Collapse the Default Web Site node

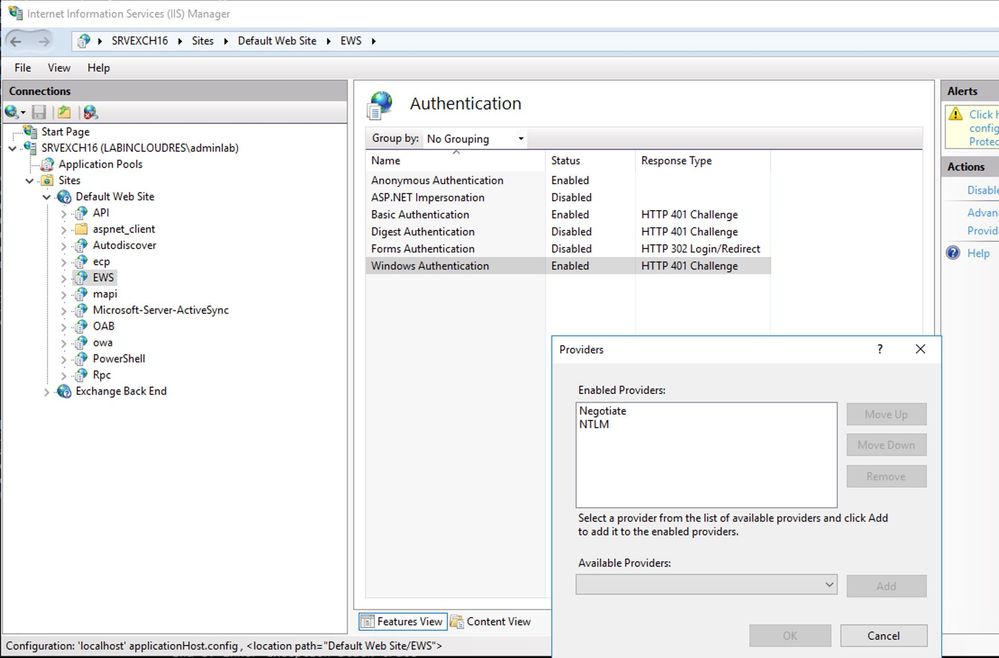click(47, 197)
